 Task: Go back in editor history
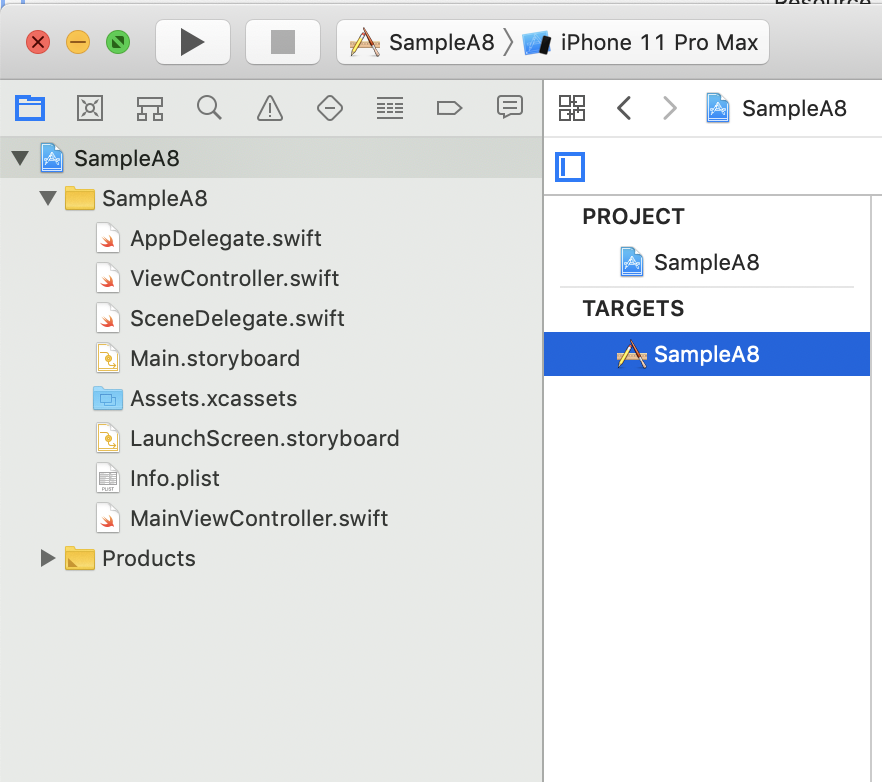coord(624,108)
